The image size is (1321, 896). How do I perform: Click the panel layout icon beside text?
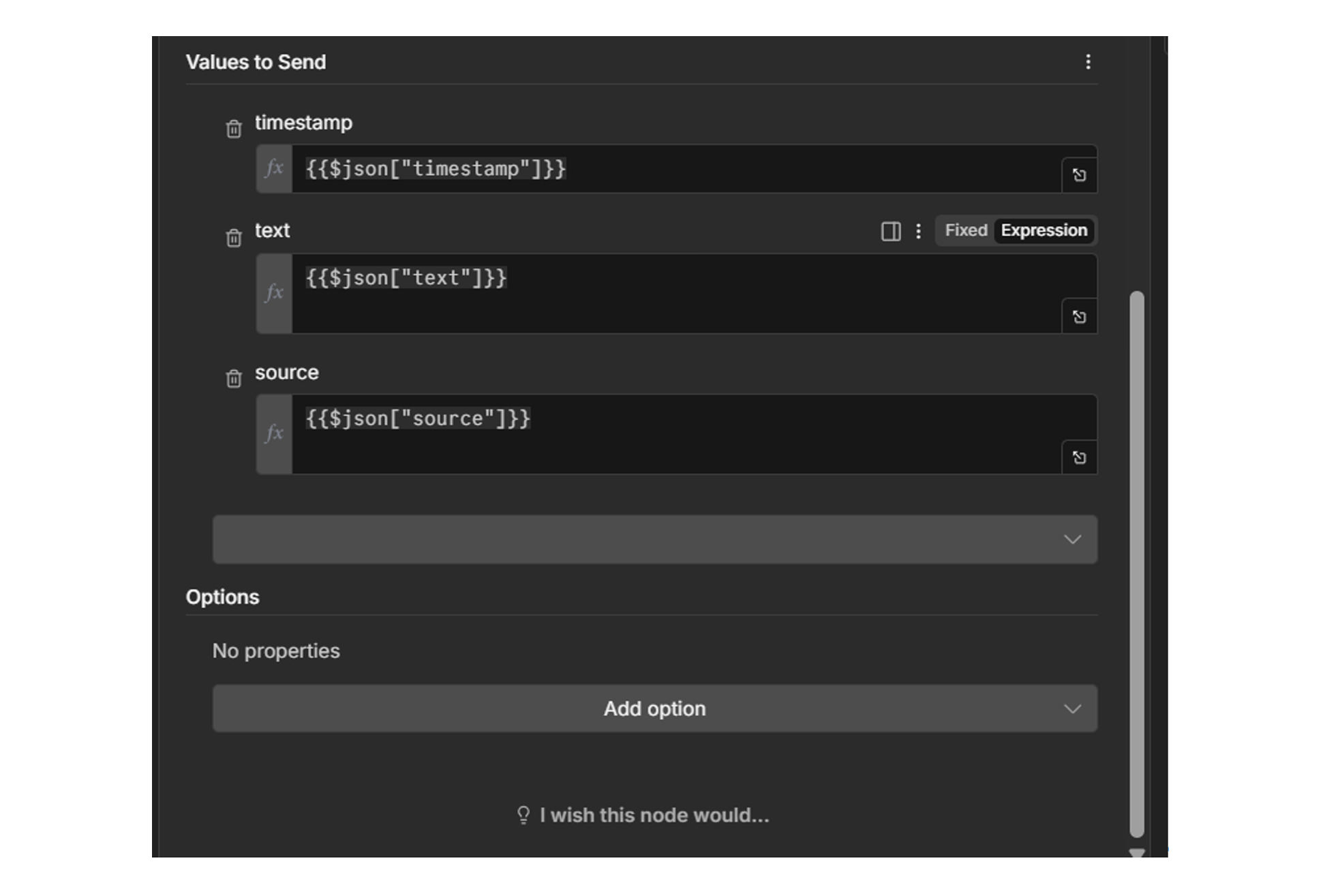tap(891, 231)
